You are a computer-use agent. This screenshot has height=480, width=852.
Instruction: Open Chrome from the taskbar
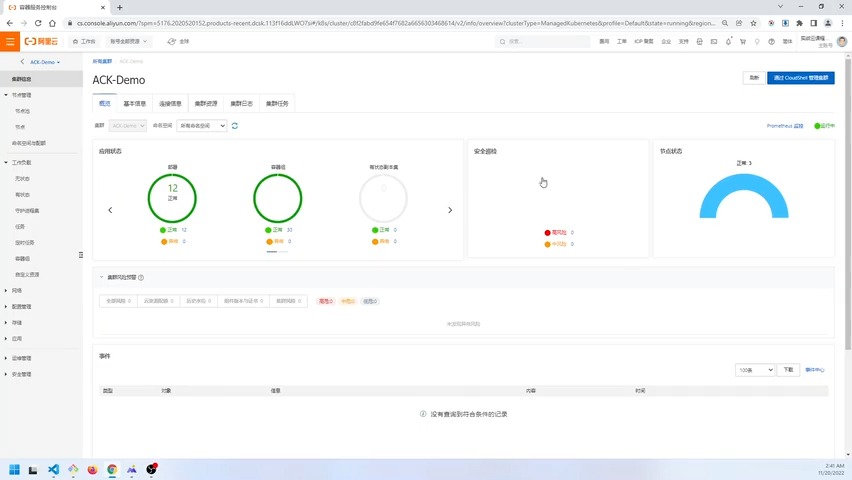click(x=112, y=470)
